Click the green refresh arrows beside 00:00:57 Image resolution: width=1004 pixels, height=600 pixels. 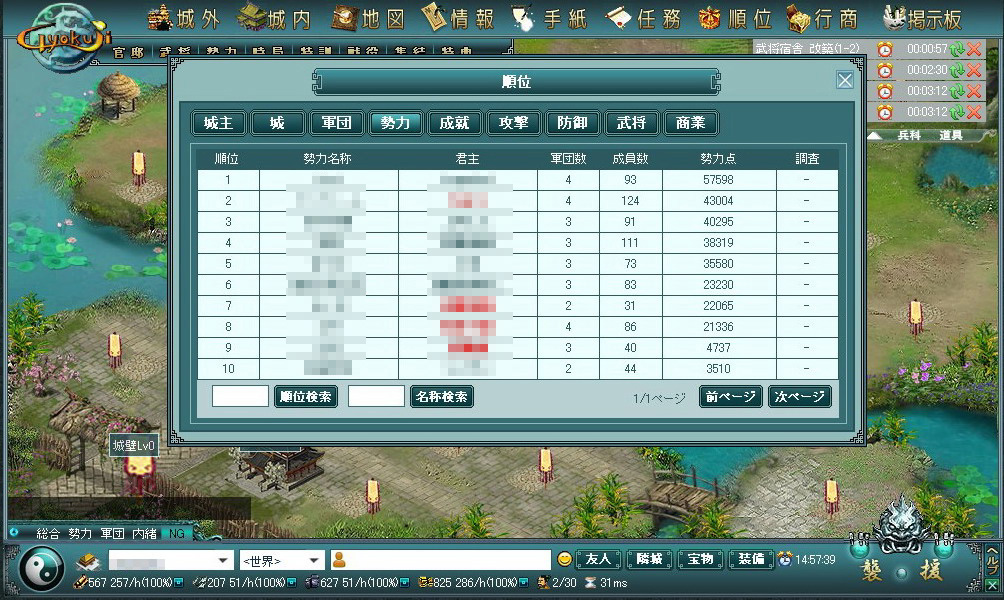point(957,49)
